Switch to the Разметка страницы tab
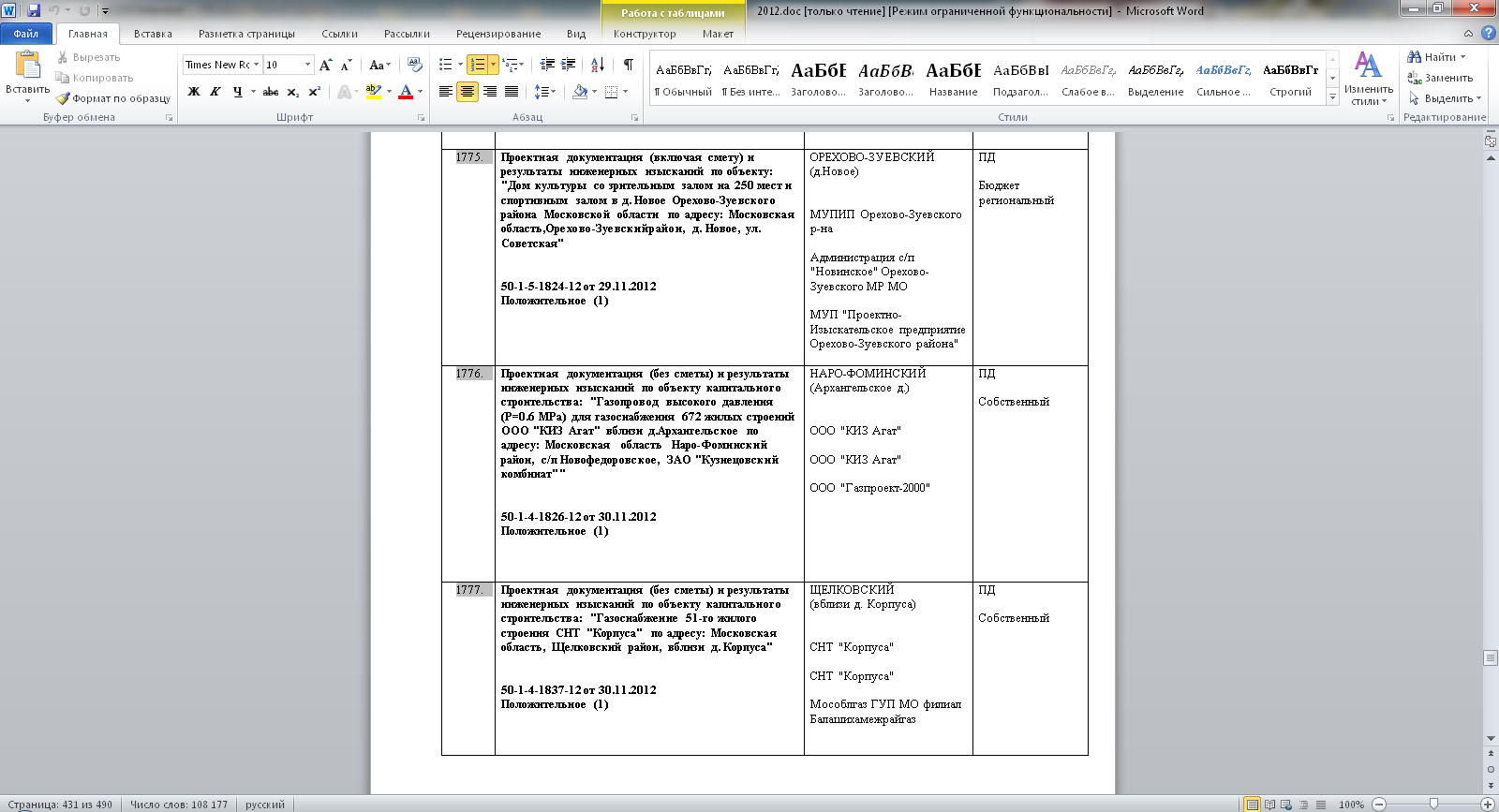The width and height of the screenshot is (1499, 812). point(246,34)
